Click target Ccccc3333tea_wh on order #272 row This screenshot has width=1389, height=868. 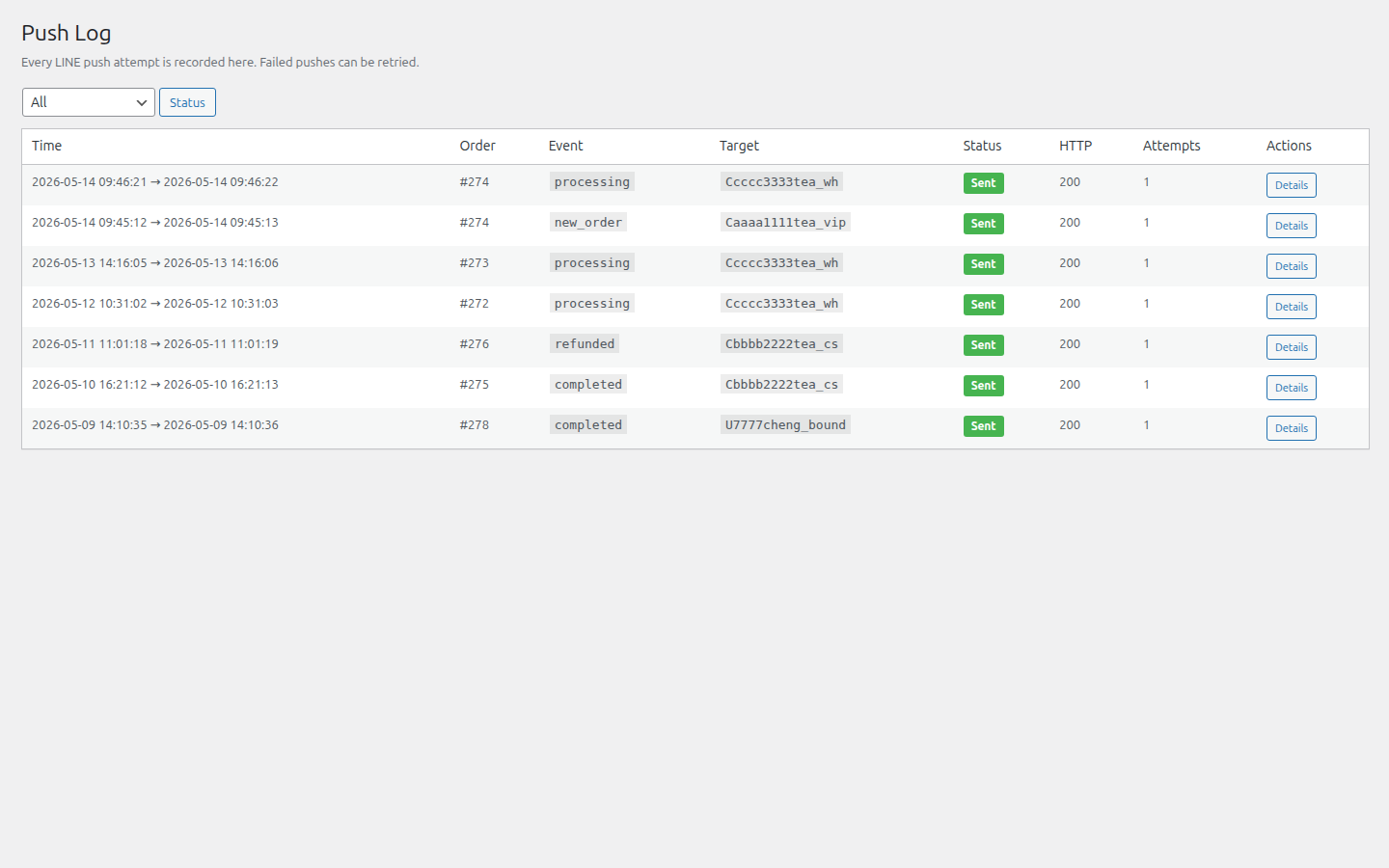pyautogui.click(x=781, y=303)
